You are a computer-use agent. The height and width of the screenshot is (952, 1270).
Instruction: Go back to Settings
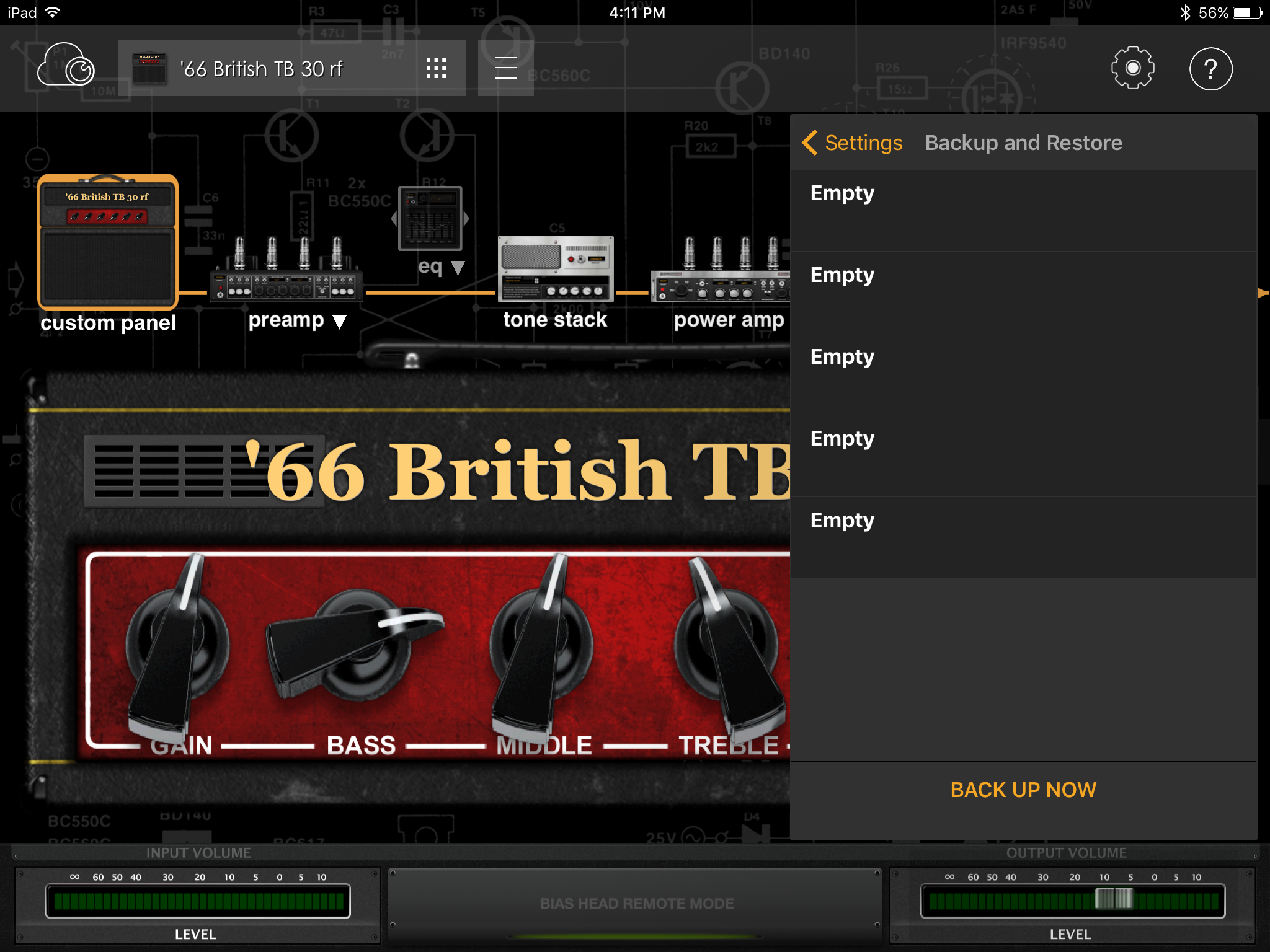tap(853, 143)
